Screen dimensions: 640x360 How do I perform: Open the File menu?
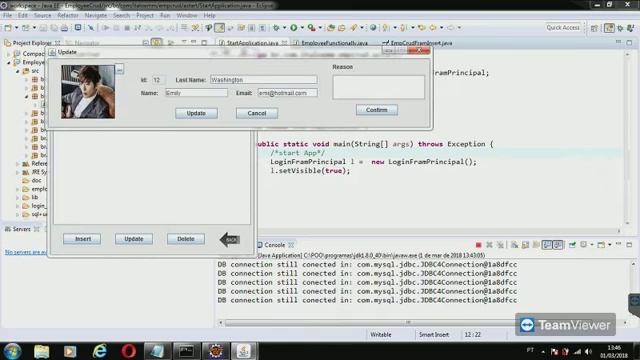7,16
